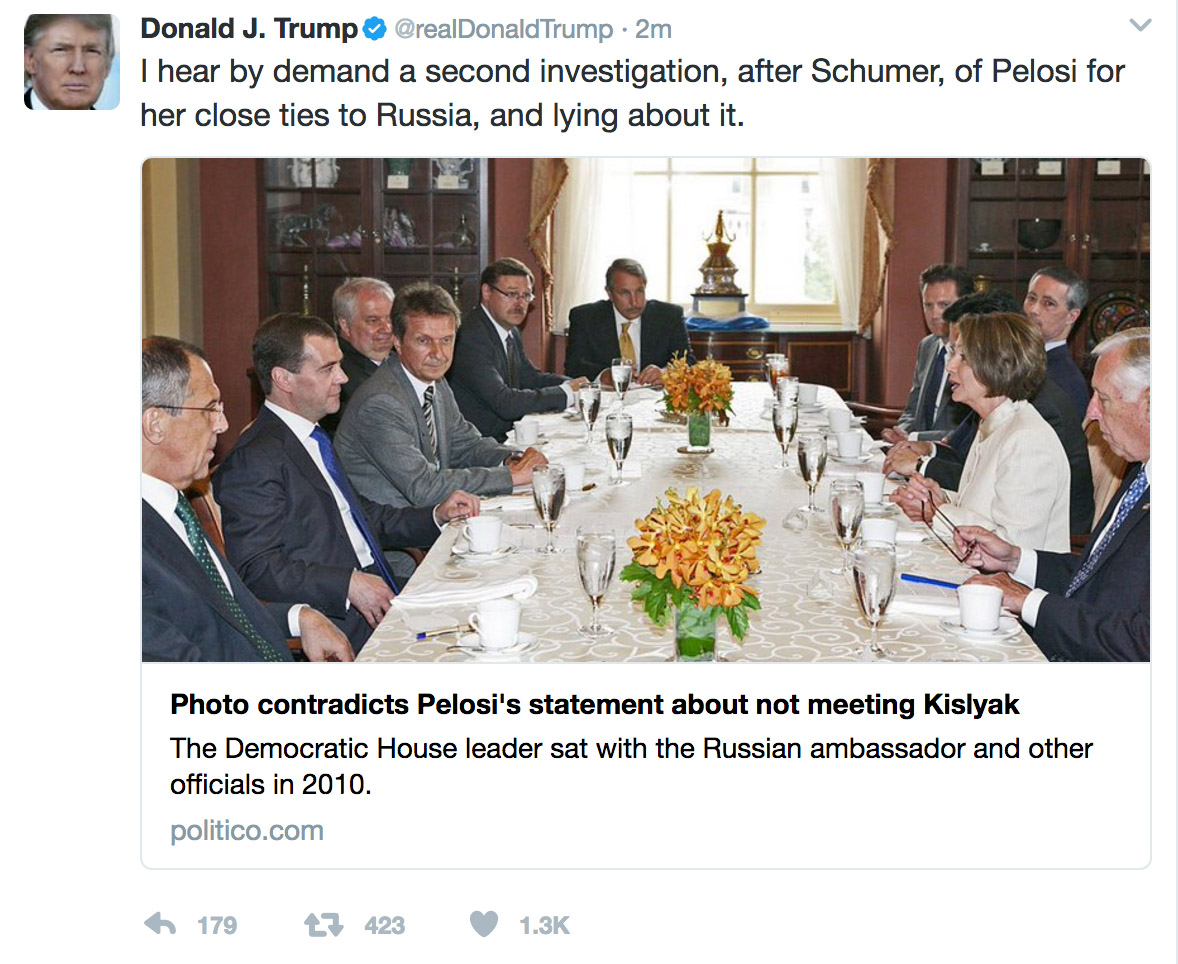Like the tweet by clicking the heart
This screenshot has width=1178, height=964.
click(484, 925)
